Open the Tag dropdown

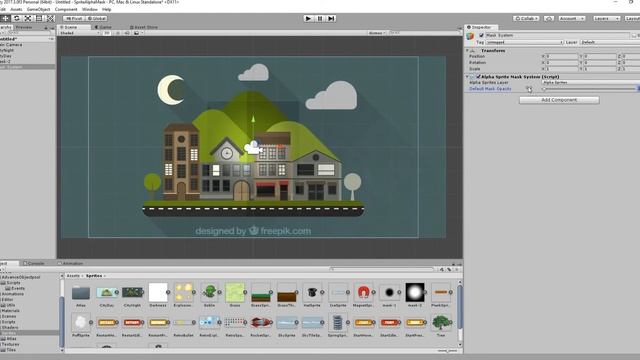point(524,42)
